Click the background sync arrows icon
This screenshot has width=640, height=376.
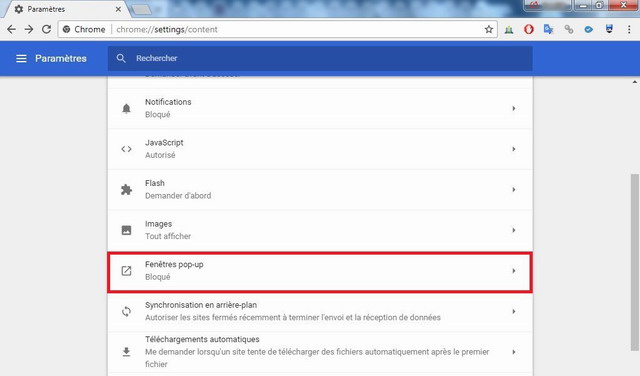pos(127,311)
